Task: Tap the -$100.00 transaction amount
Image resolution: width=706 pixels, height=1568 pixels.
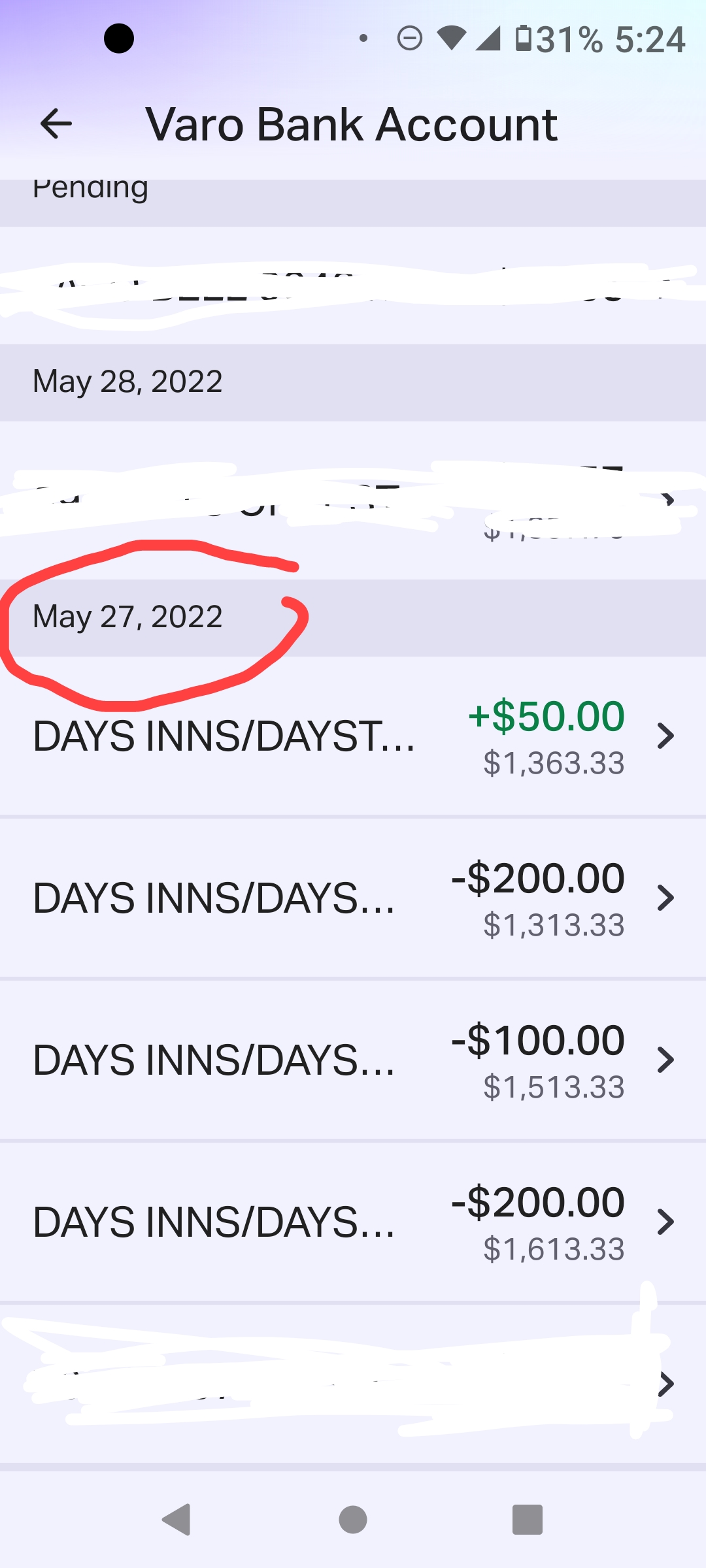Action: point(538,1040)
